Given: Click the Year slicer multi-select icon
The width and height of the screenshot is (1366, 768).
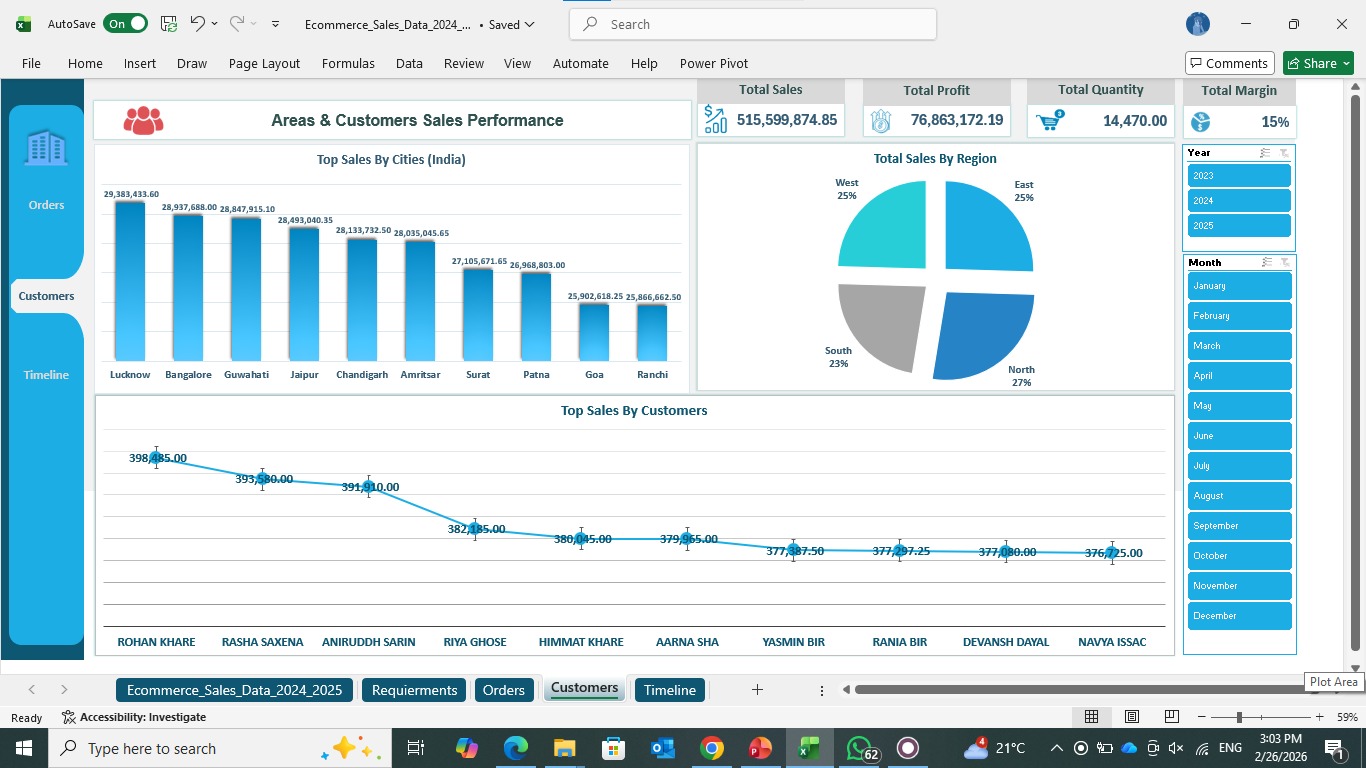Looking at the screenshot, I should [1265, 153].
